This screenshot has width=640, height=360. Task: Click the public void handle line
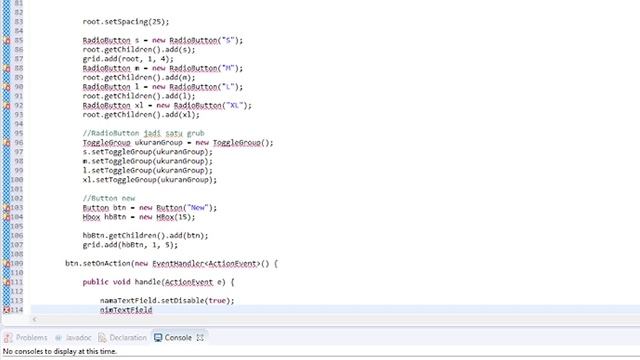click(x=158, y=282)
